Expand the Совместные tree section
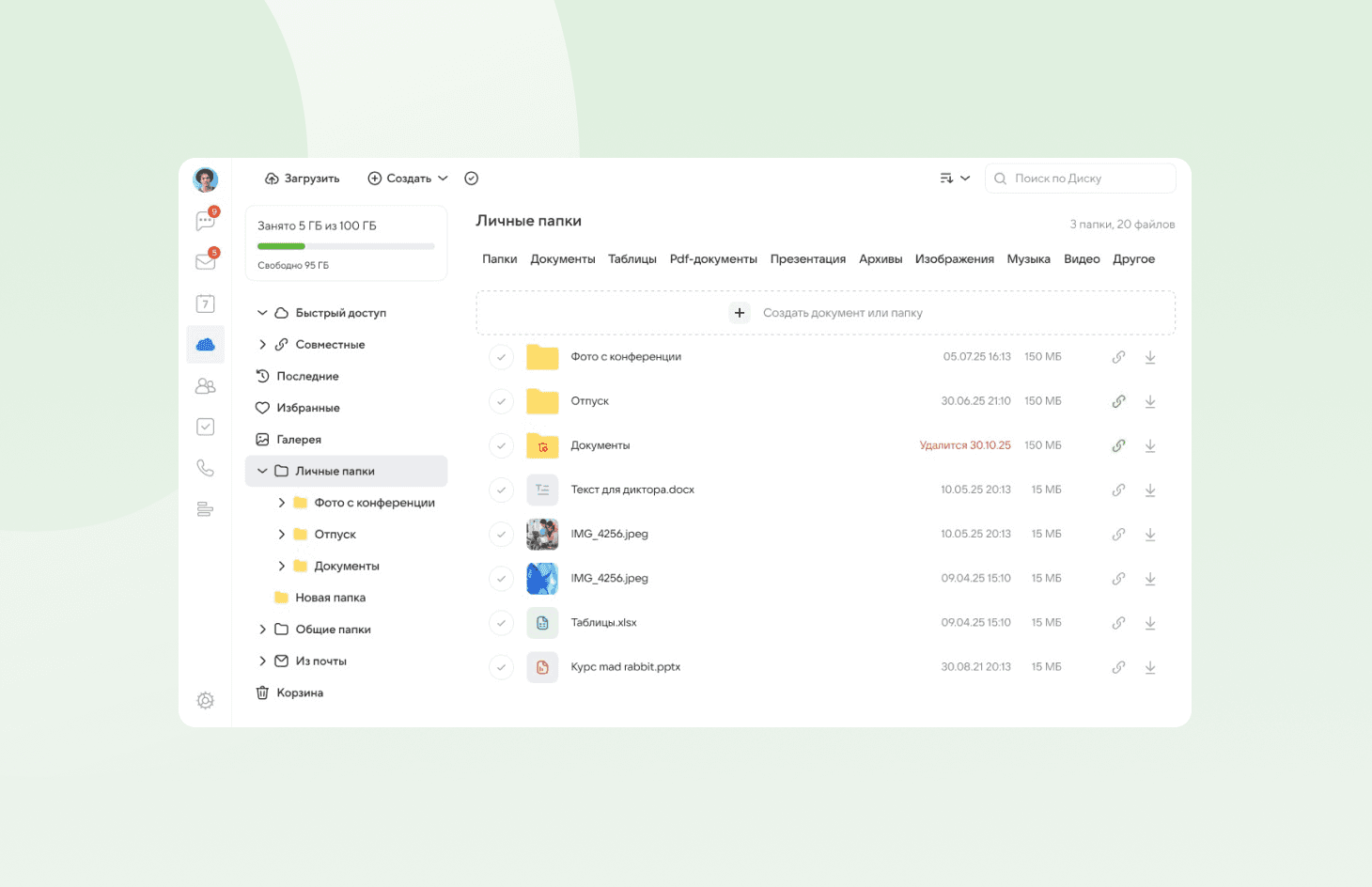This screenshot has height=887, width=1372. [x=262, y=345]
